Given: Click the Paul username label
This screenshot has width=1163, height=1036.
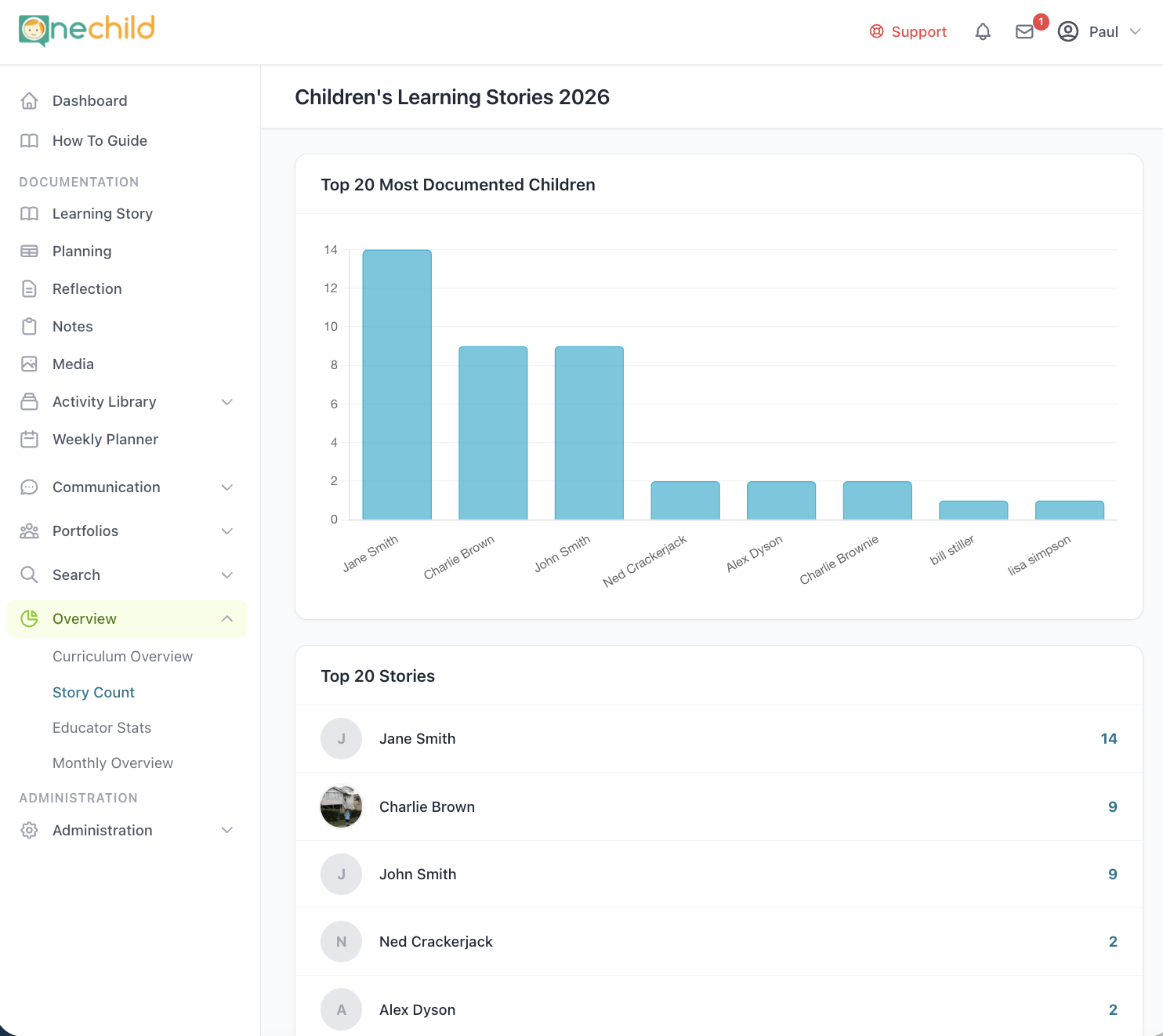Looking at the screenshot, I should click(1103, 32).
